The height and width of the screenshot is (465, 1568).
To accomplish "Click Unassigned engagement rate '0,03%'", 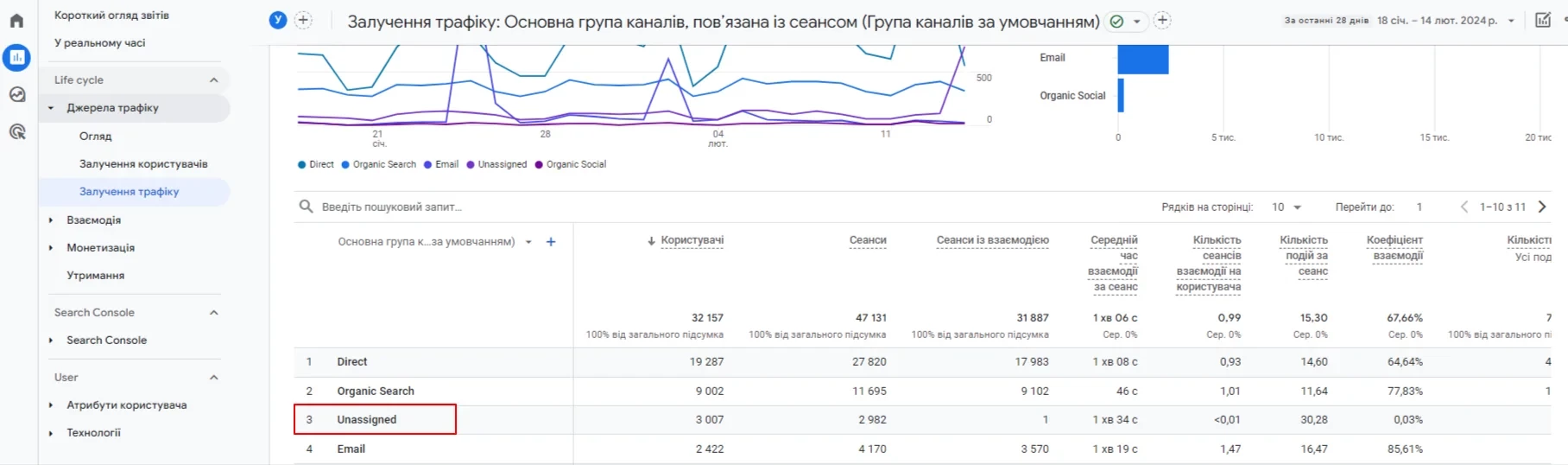I will coord(1407,420).
